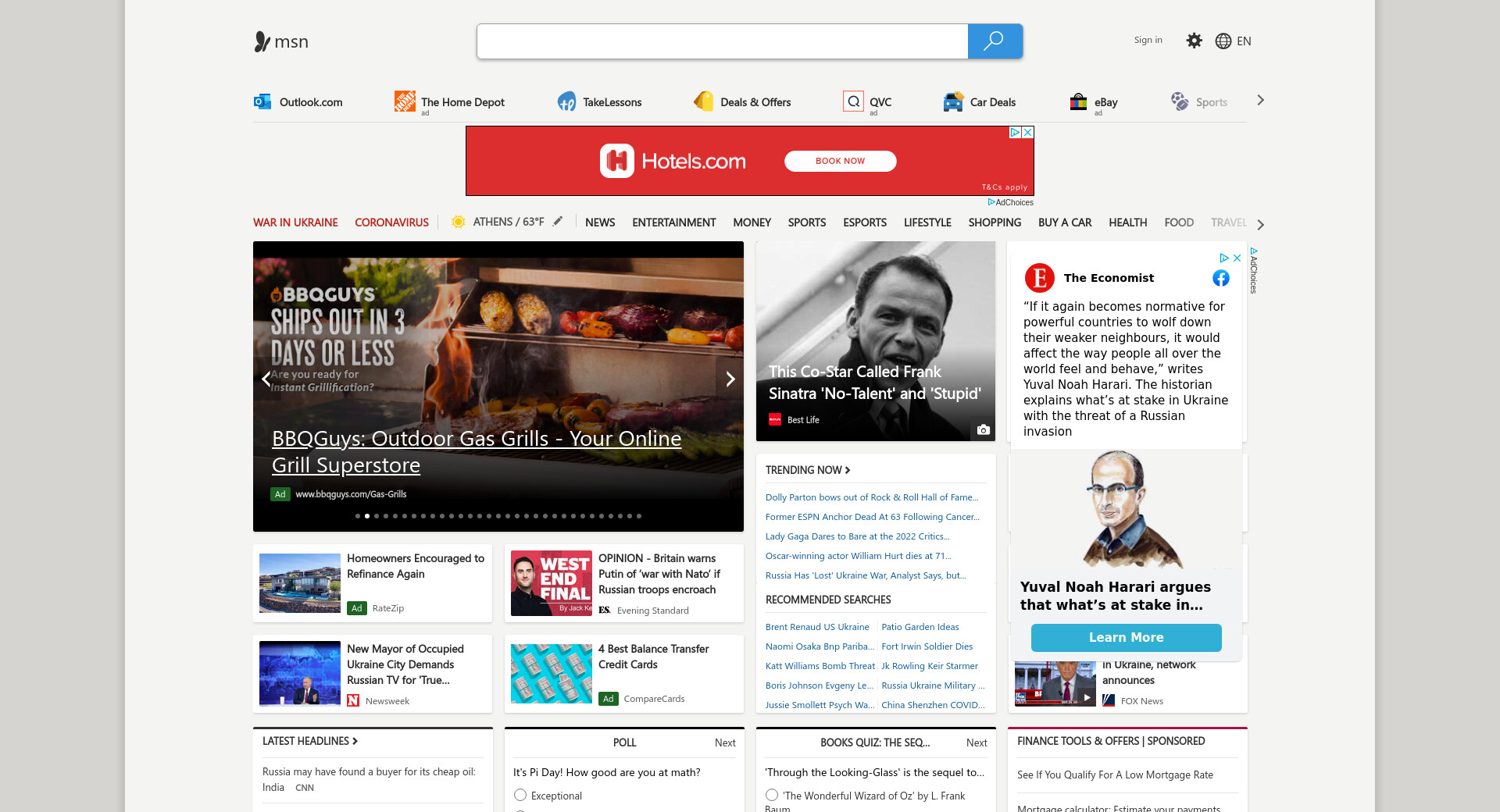Expand more categories in the navigation bar
The height and width of the screenshot is (812, 1500).
coord(1260,224)
